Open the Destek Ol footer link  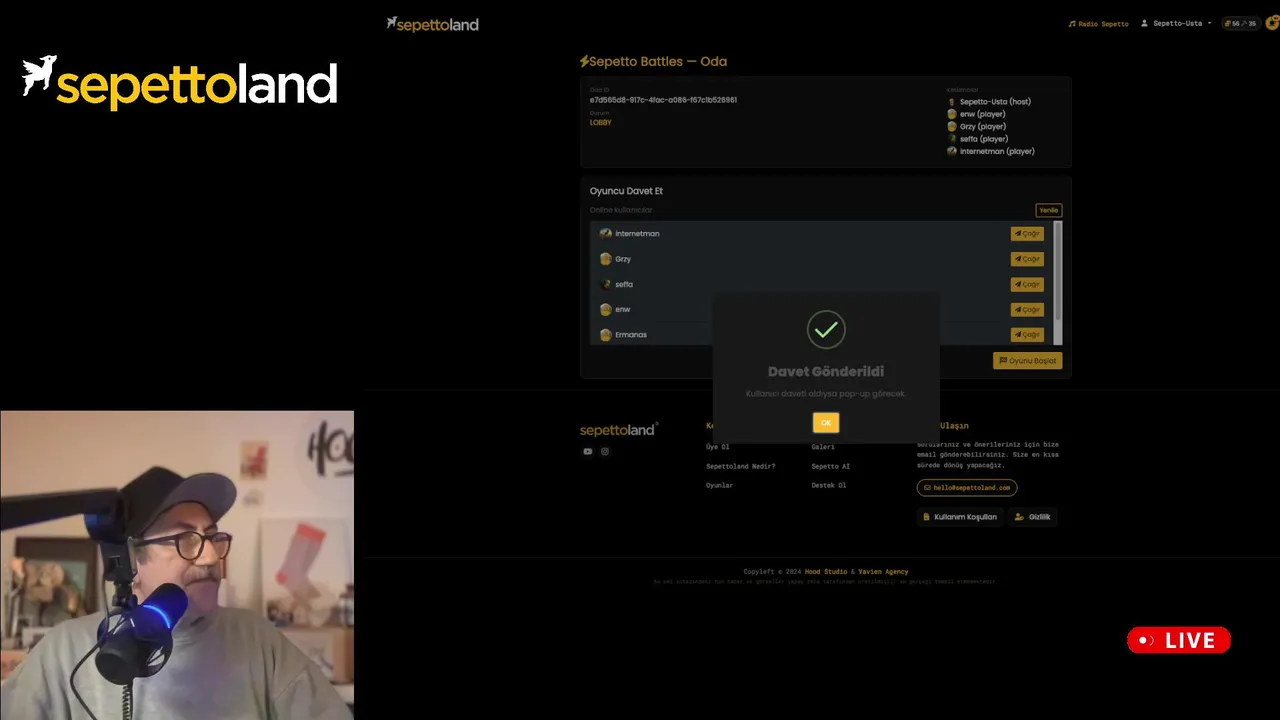tap(829, 485)
